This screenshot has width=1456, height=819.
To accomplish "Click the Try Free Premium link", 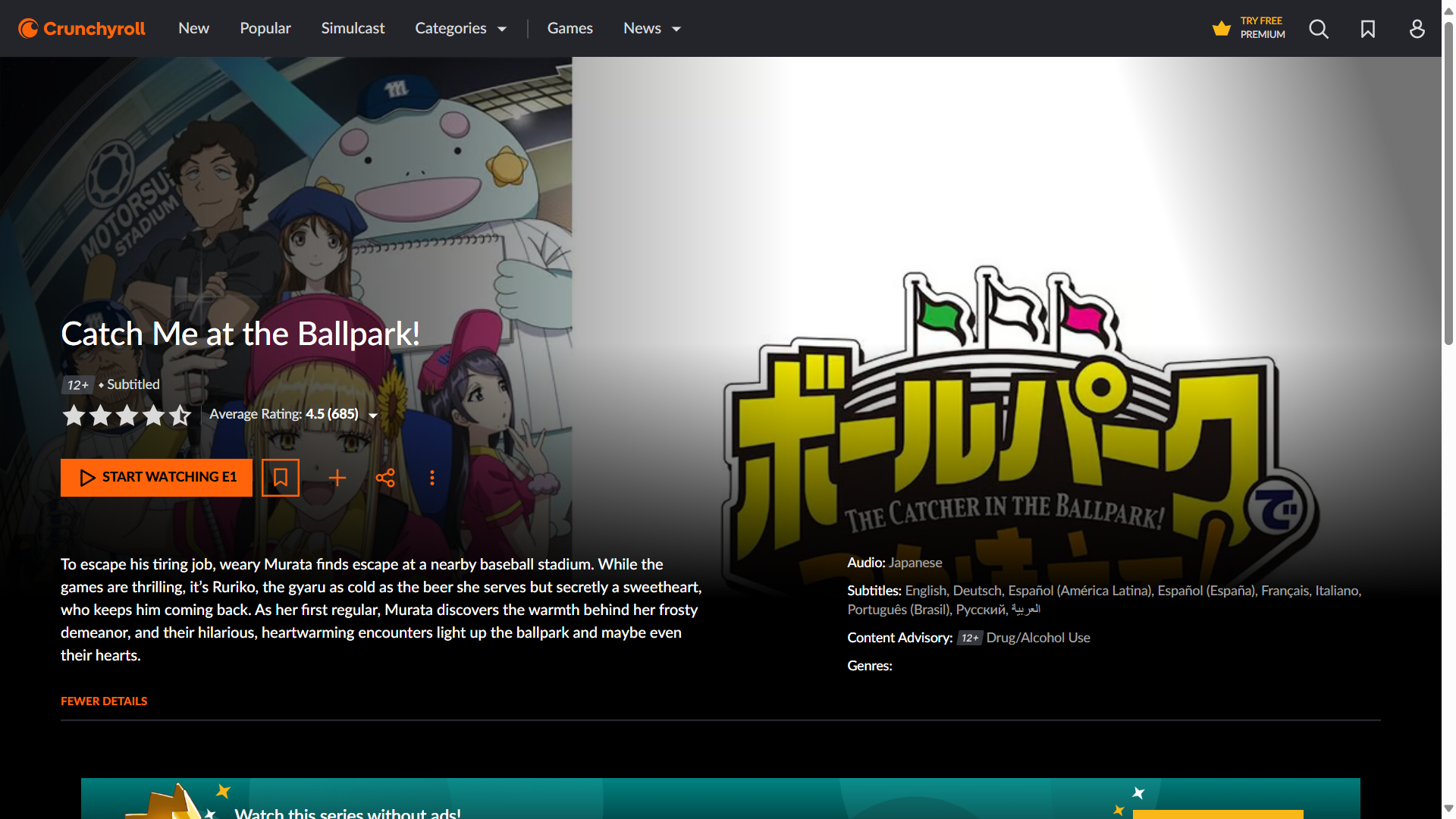I will pos(1263,28).
